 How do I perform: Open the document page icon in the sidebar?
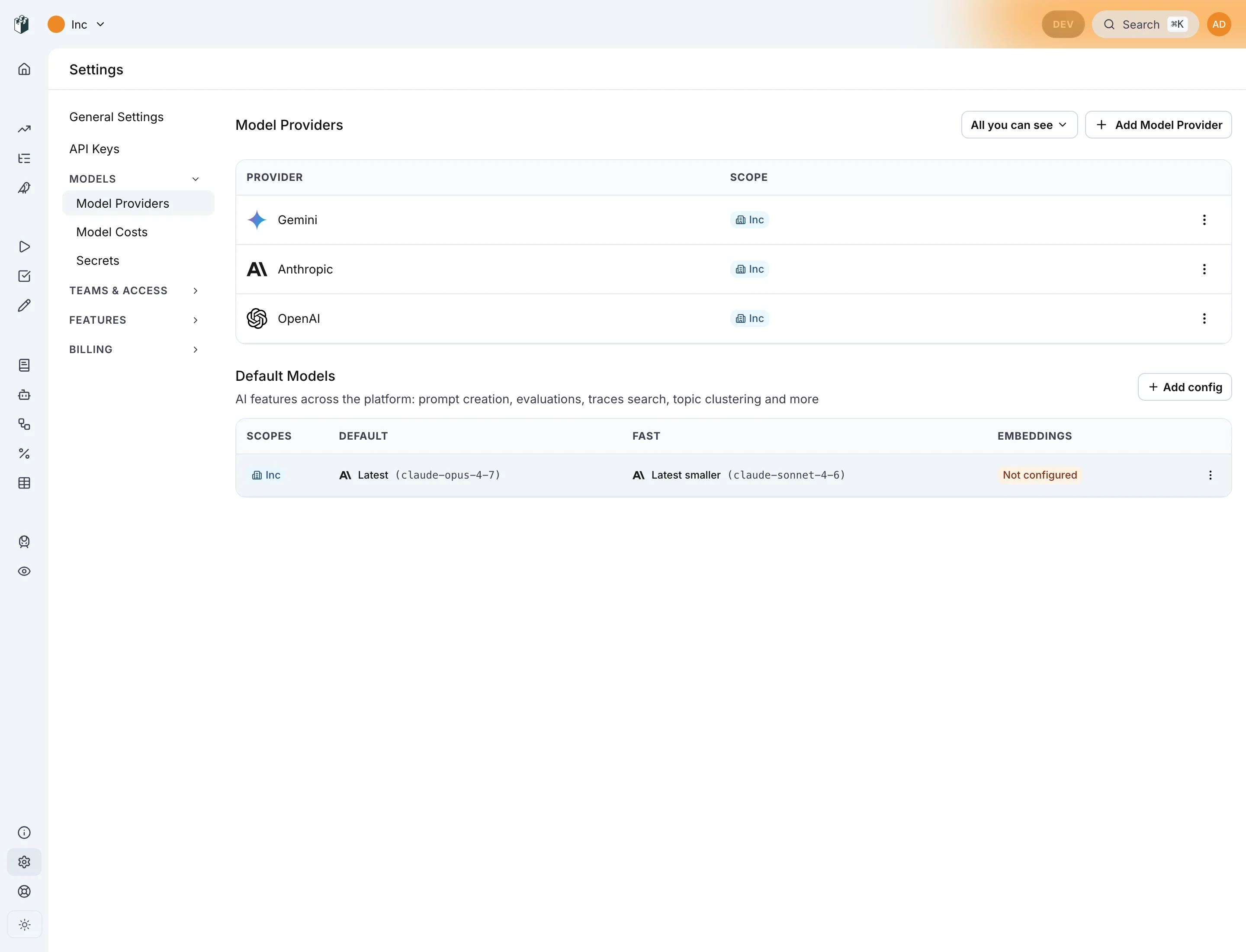pyautogui.click(x=24, y=366)
